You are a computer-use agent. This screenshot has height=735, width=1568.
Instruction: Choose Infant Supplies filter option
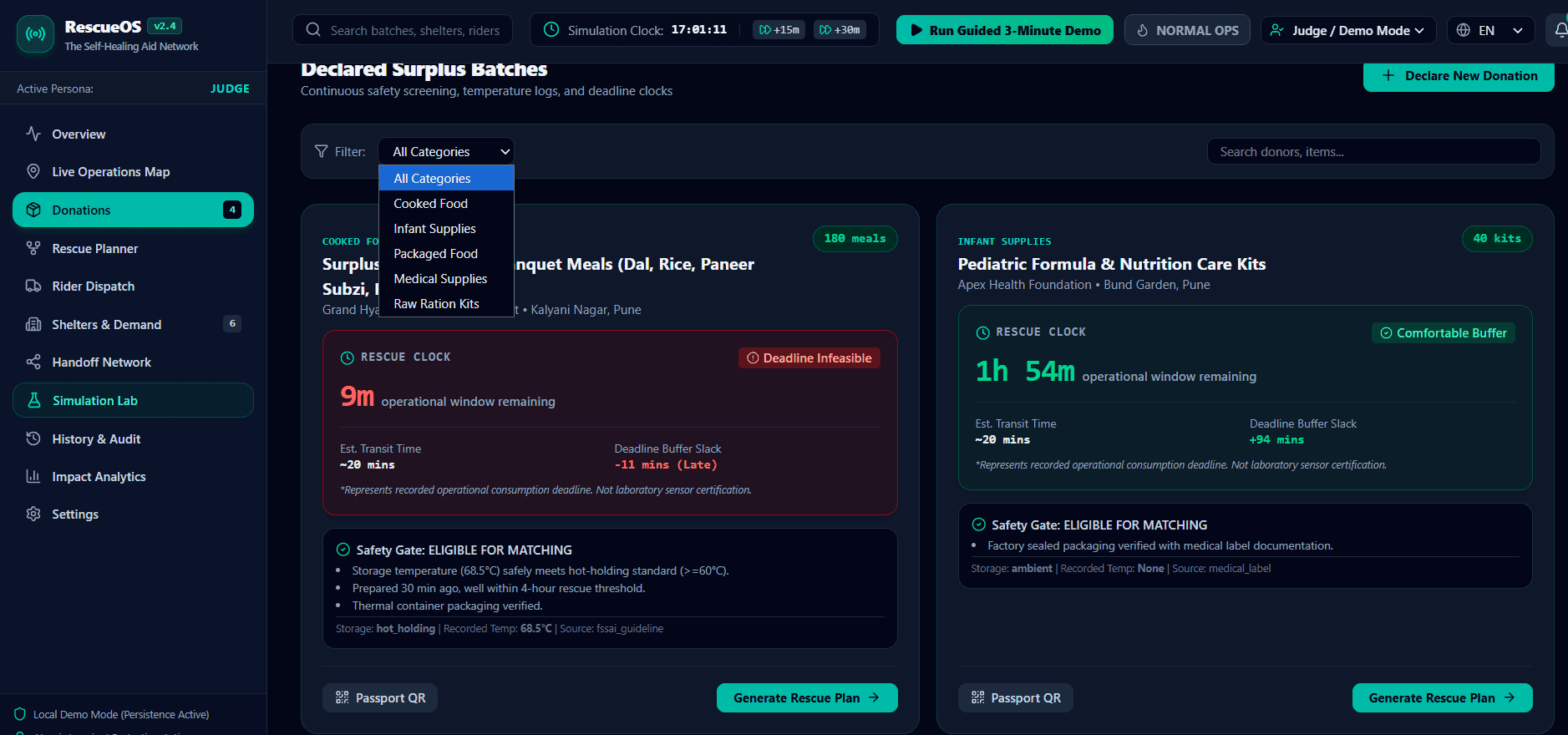(x=446, y=228)
